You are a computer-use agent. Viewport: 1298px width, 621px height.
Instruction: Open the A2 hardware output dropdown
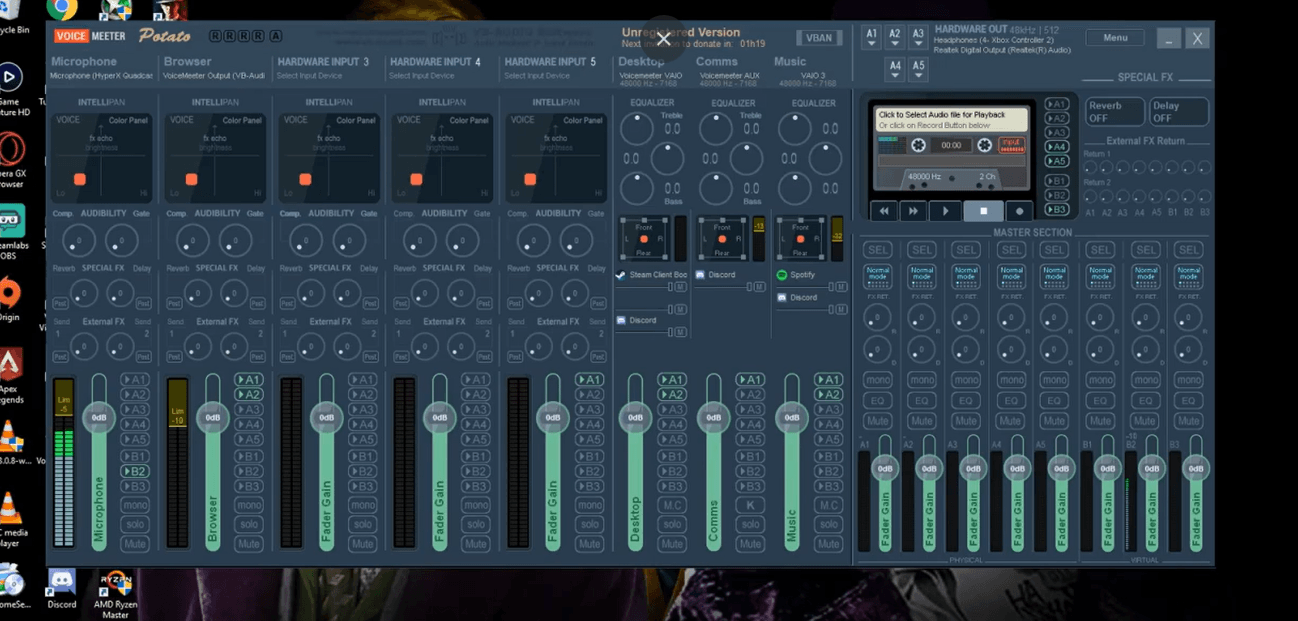[895, 38]
